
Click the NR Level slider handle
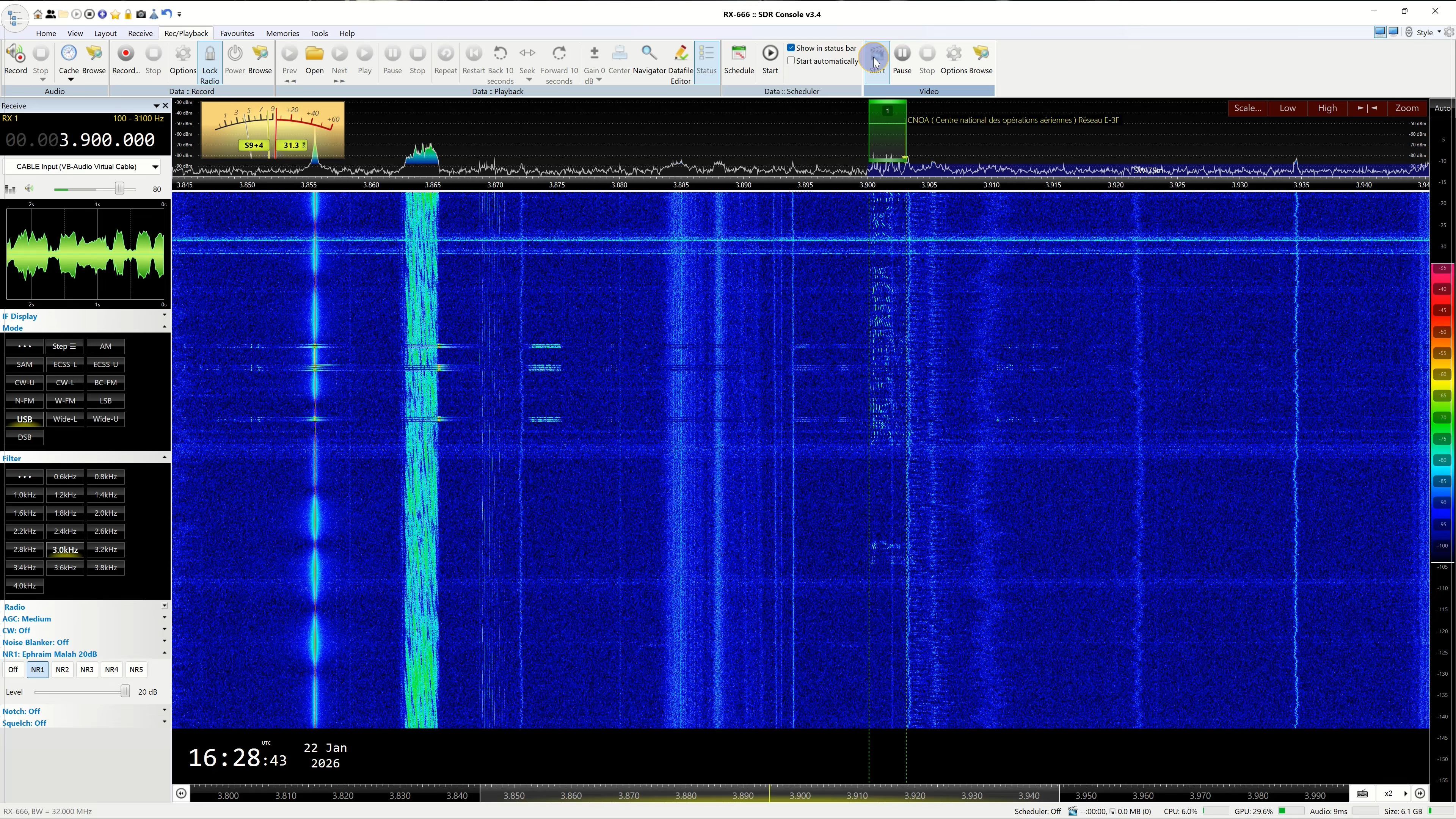pyautogui.click(x=125, y=692)
